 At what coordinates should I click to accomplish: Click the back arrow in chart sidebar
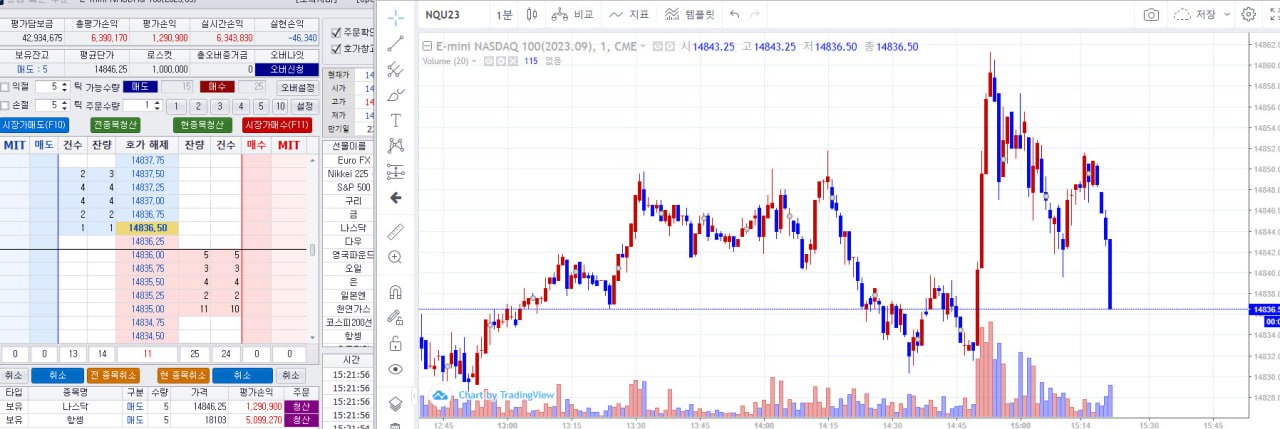(x=396, y=198)
